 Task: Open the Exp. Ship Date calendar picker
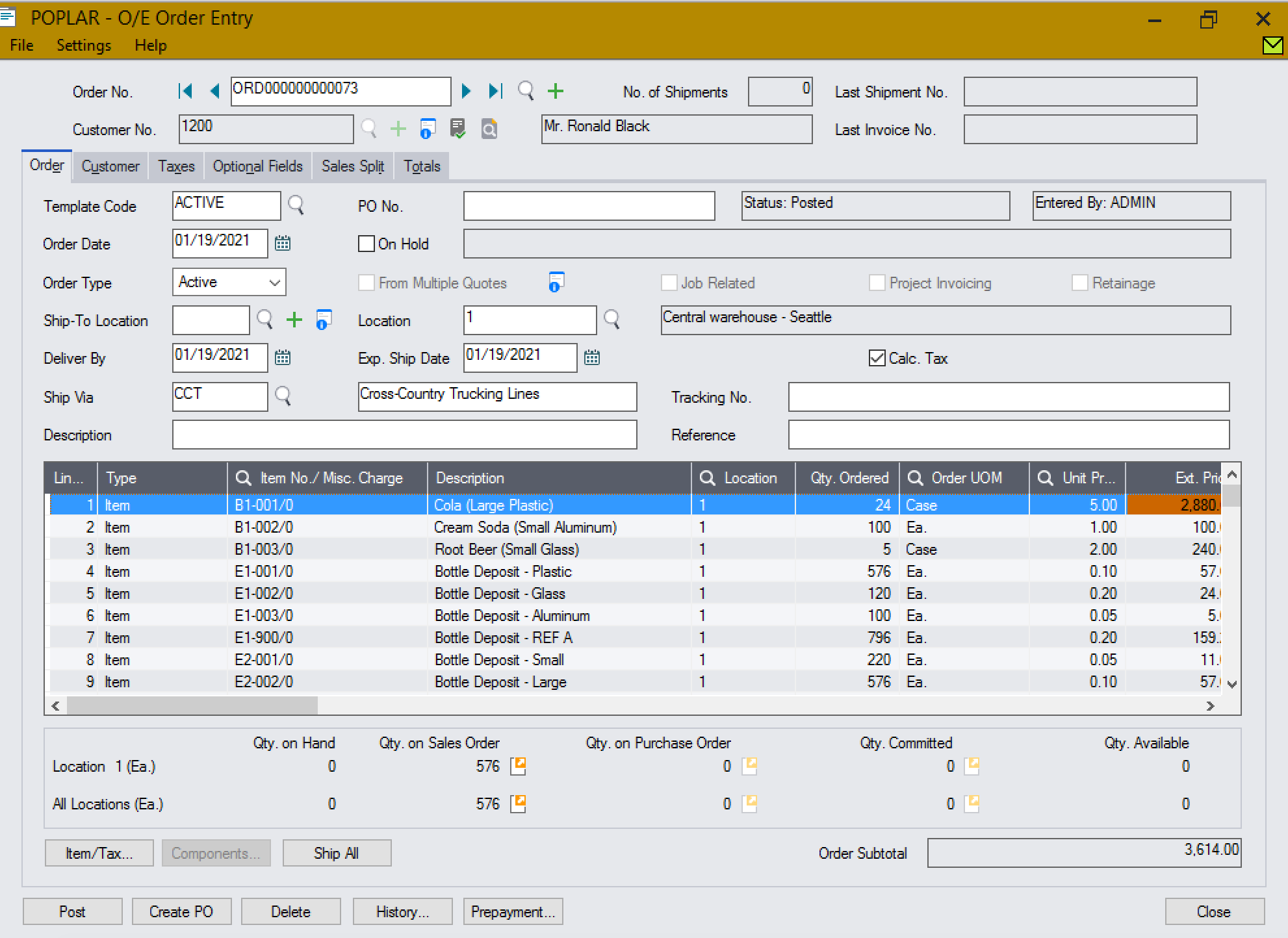coord(592,357)
